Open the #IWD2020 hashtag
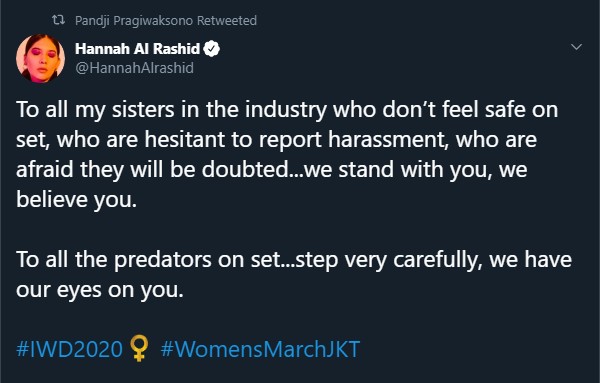 69,349
